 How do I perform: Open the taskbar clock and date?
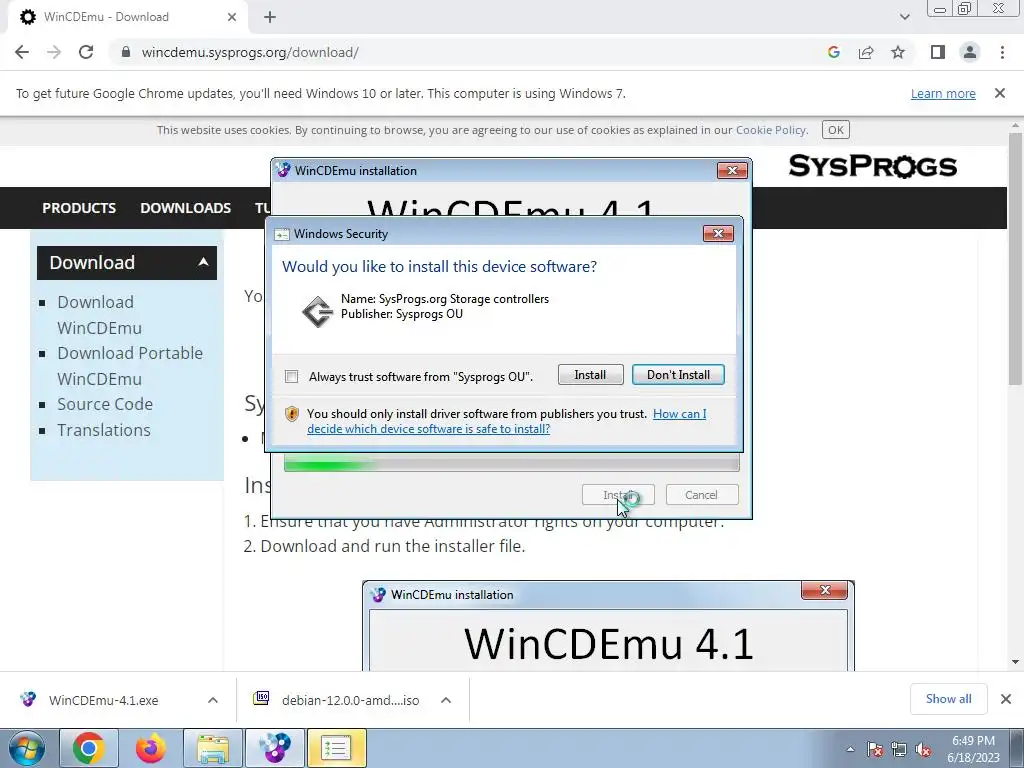coord(973,749)
